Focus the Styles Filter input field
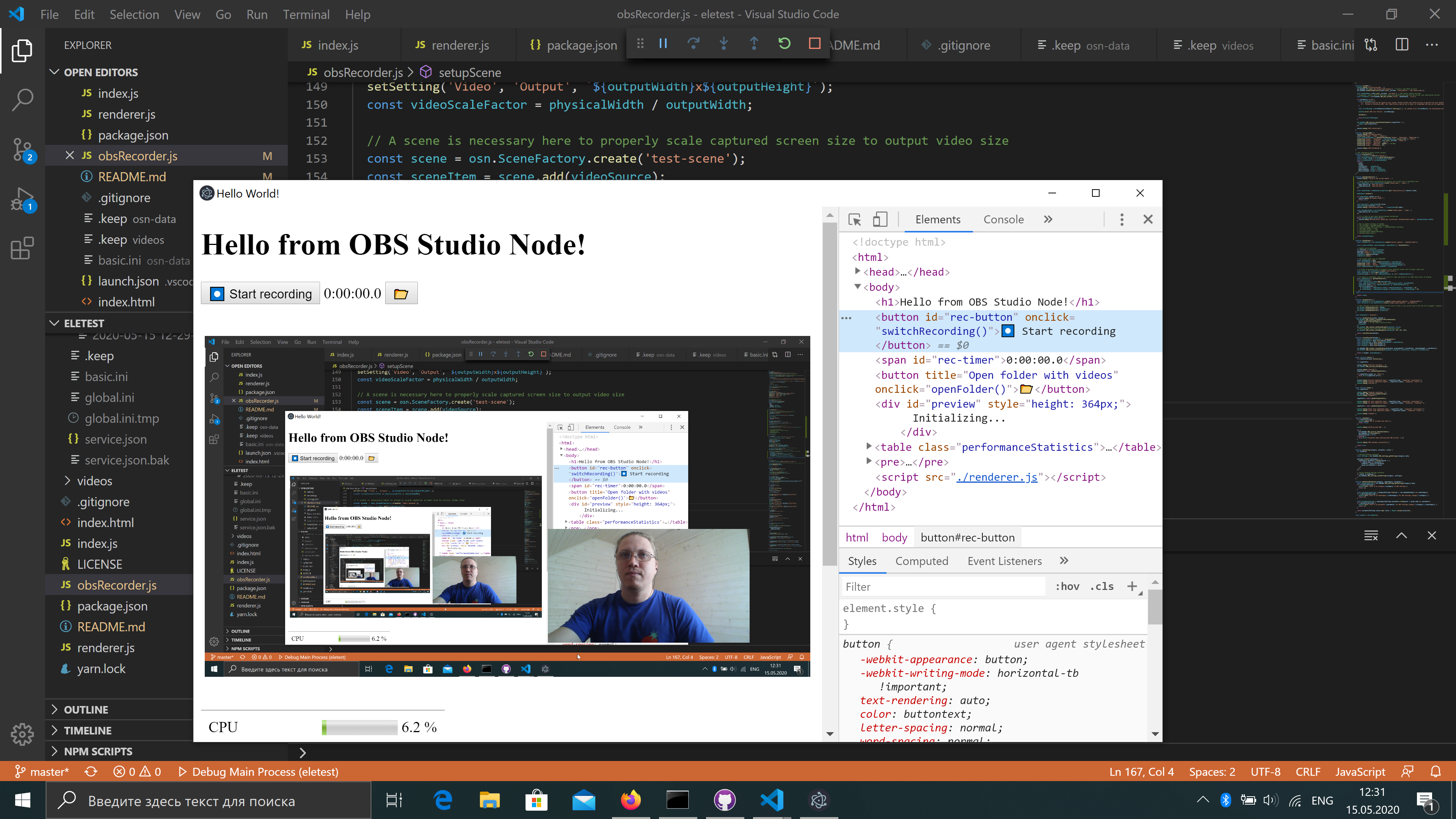The height and width of the screenshot is (819, 1456). click(942, 587)
